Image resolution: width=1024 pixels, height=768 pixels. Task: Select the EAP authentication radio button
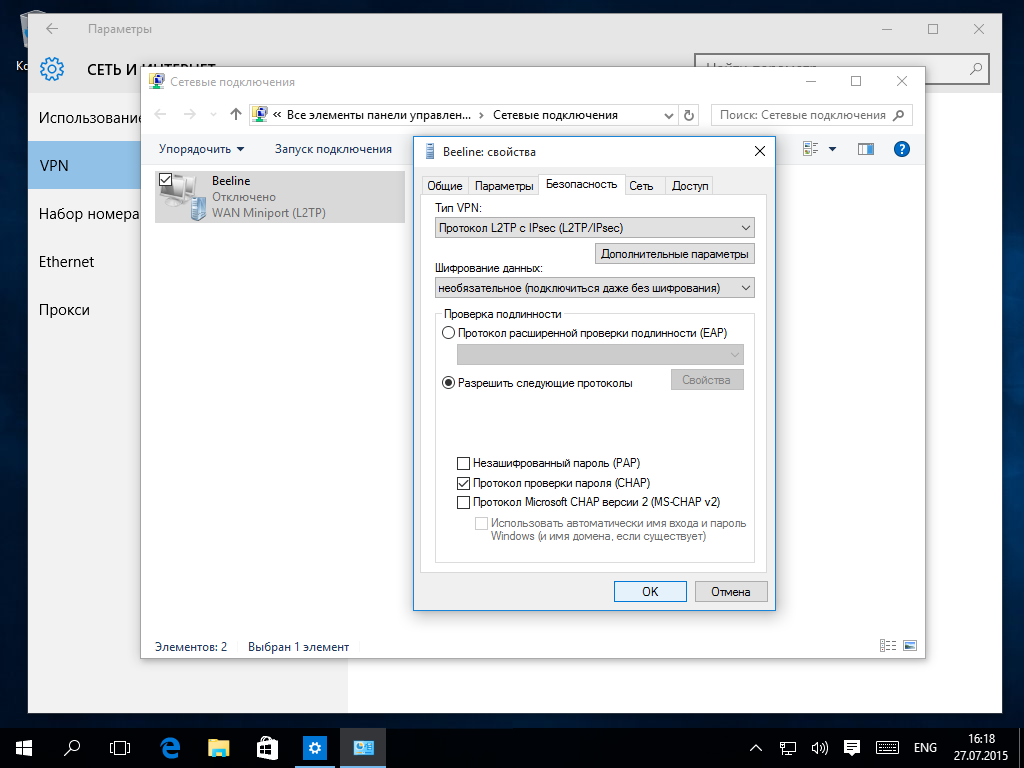click(448, 333)
